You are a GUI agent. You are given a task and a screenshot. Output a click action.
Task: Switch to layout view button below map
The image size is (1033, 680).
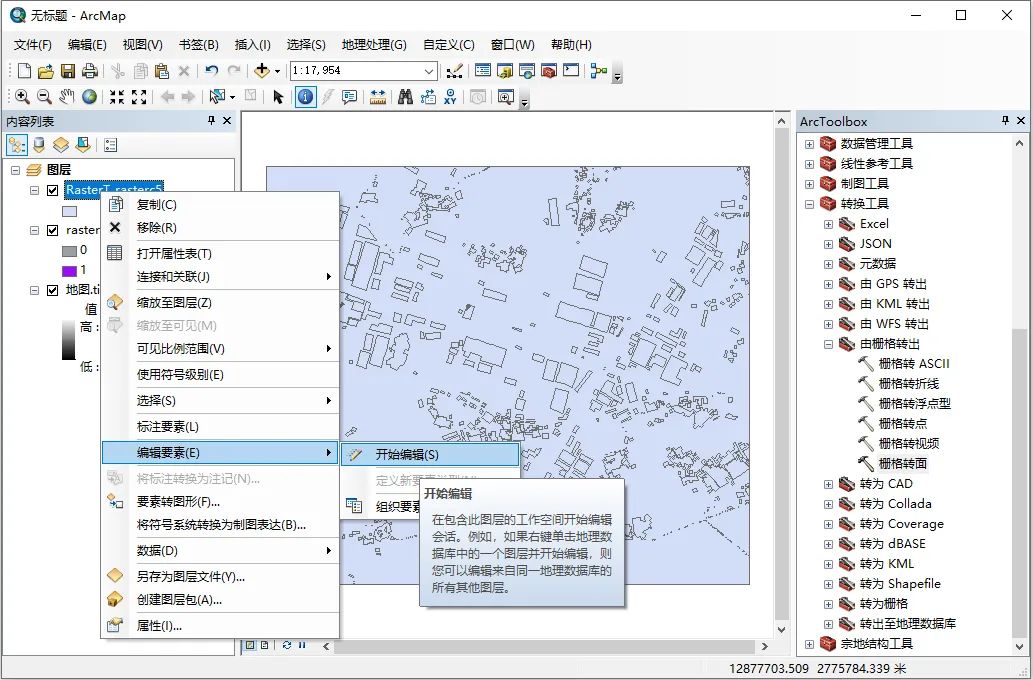(x=264, y=645)
